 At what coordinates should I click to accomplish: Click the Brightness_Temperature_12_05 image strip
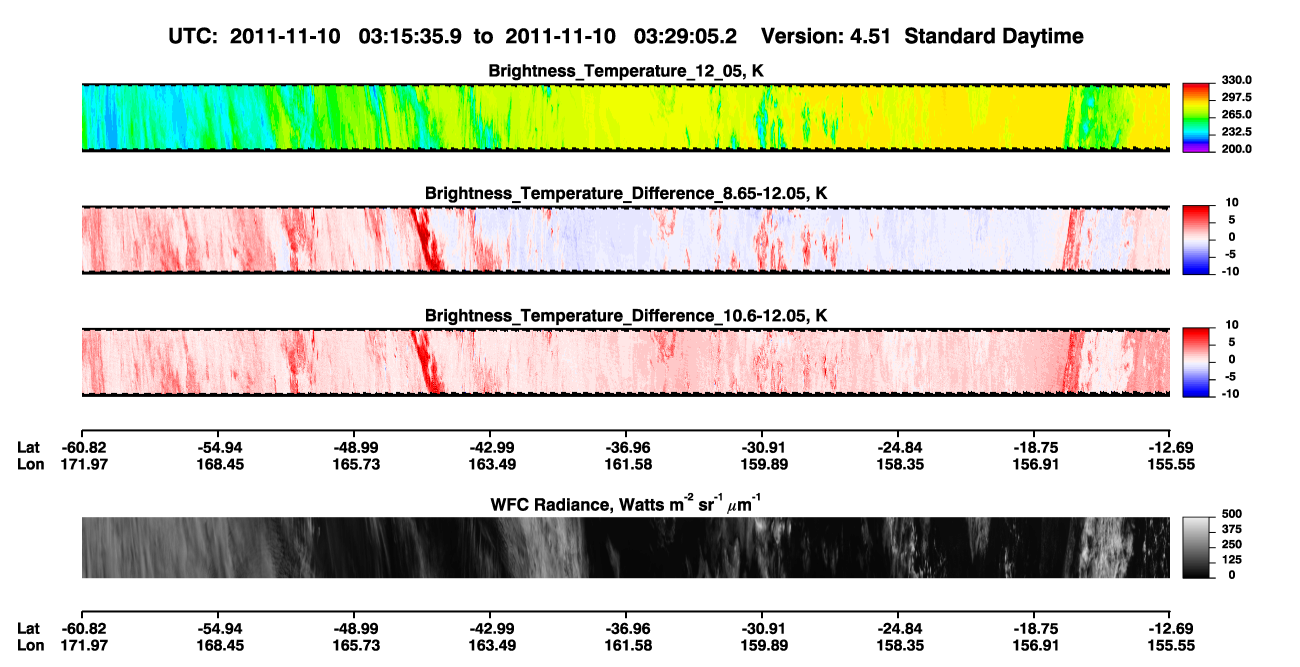(x=625, y=117)
